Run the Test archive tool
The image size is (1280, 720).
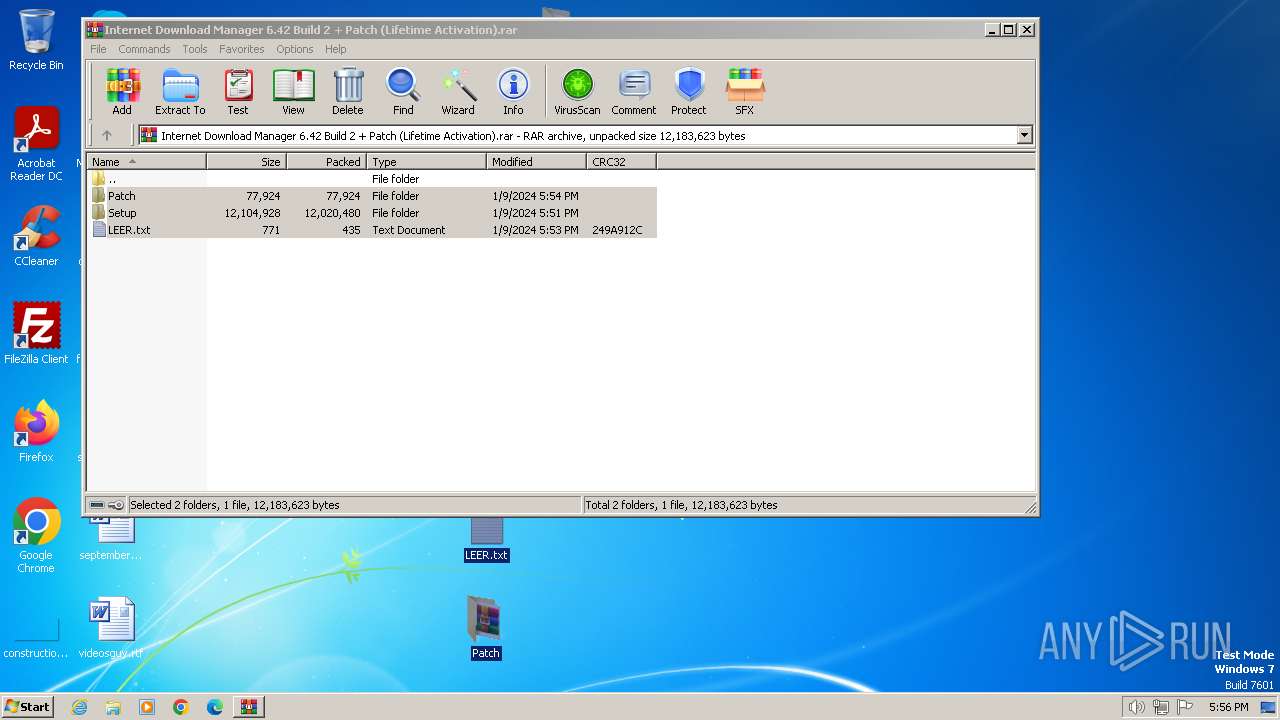(238, 92)
